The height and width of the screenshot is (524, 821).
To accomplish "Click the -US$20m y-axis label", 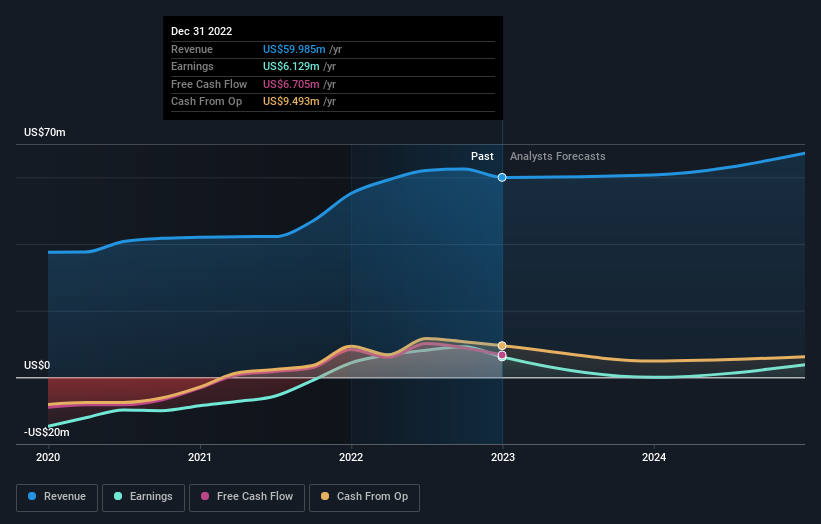I will click(x=47, y=432).
